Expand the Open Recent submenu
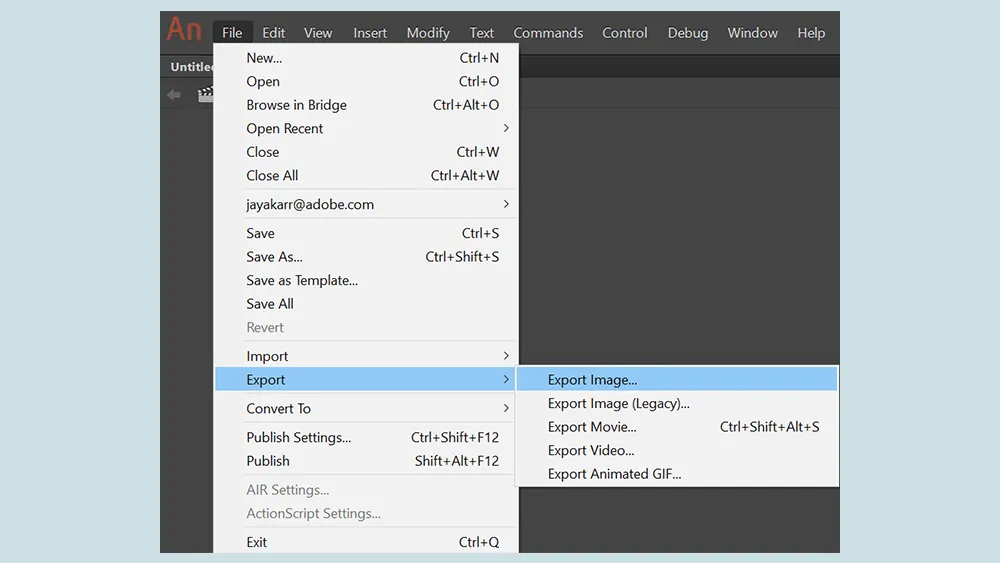This screenshot has width=1000, height=563. 367,129
